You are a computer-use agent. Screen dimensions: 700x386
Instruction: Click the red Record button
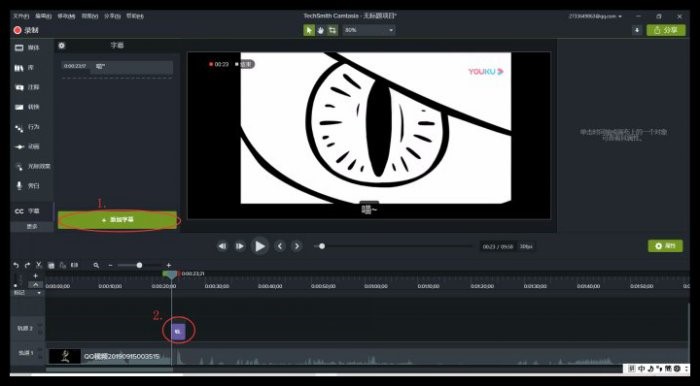click(26, 30)
